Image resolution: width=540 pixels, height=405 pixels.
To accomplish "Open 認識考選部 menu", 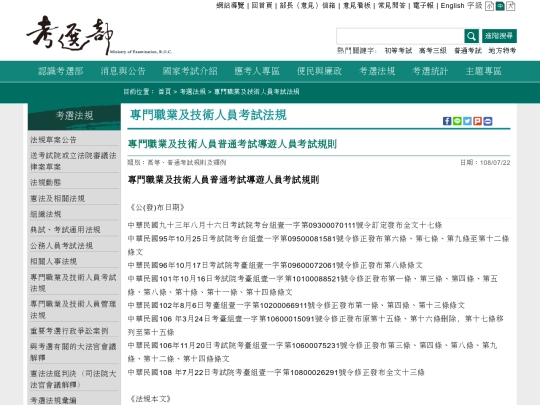I will point(61,71).
